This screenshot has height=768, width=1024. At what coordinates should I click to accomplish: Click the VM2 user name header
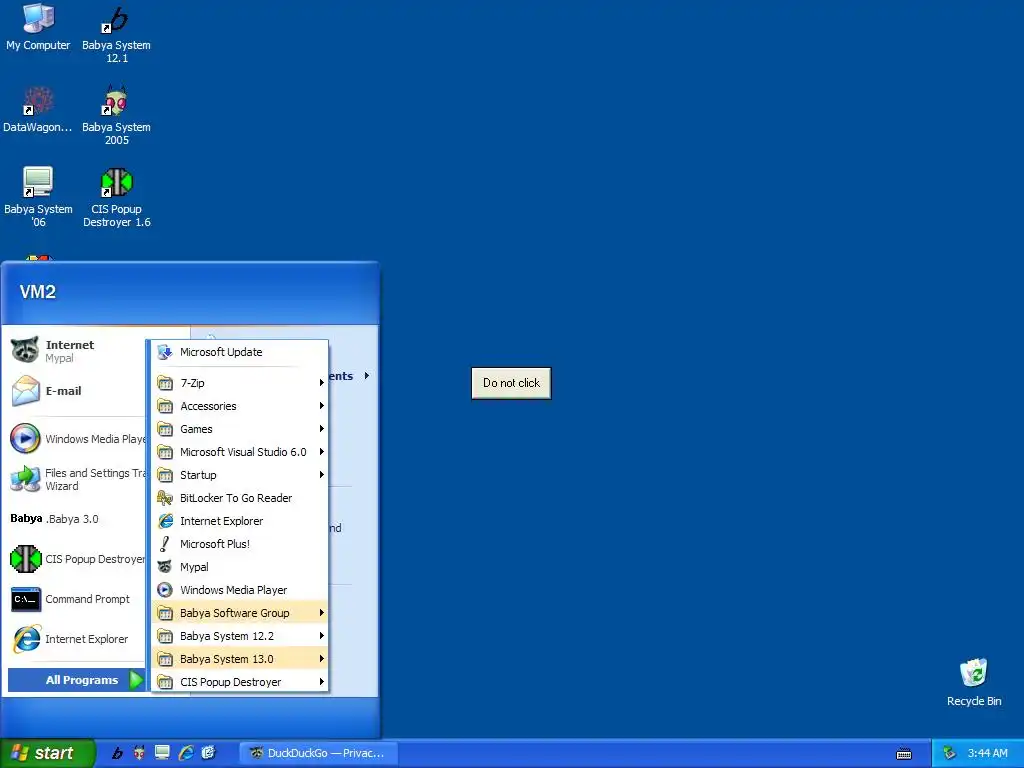pyautogui.click(x=38, y=292)
